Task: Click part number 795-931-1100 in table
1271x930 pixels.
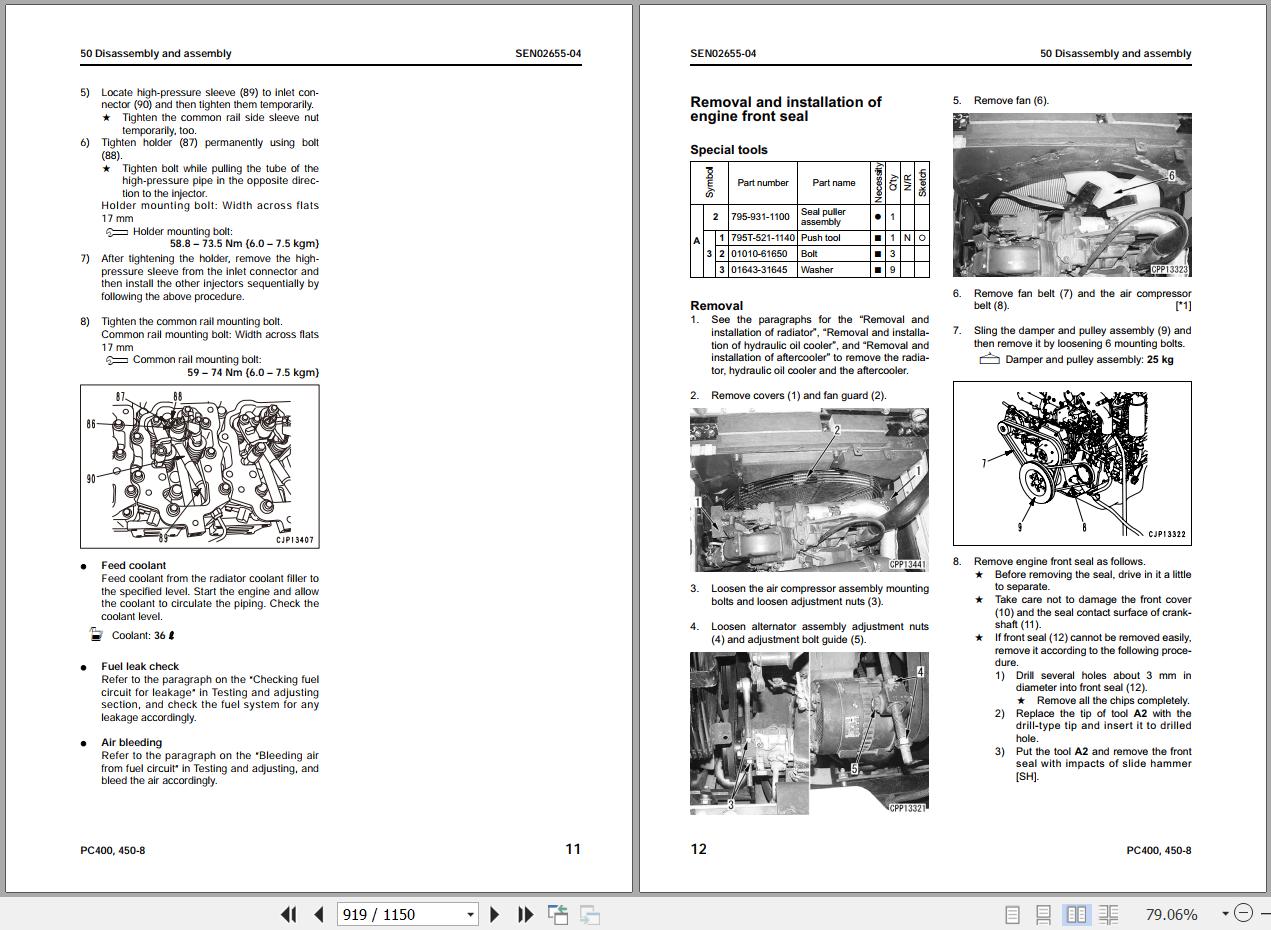Action: (x=760, y=217)
